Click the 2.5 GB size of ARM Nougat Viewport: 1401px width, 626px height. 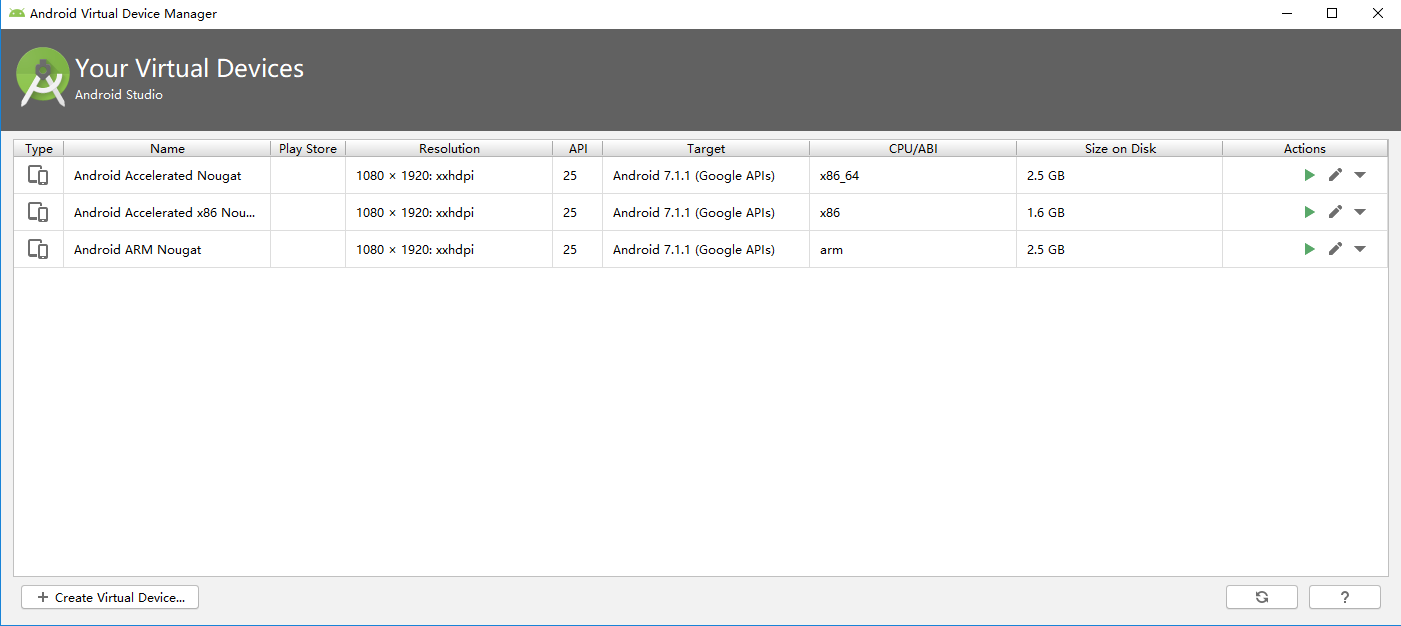coord(1120,249)
